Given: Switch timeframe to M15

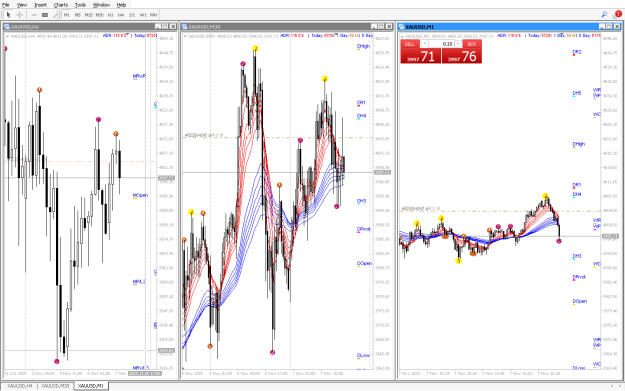Looking at the screenshot, I should tap(88, 15).
